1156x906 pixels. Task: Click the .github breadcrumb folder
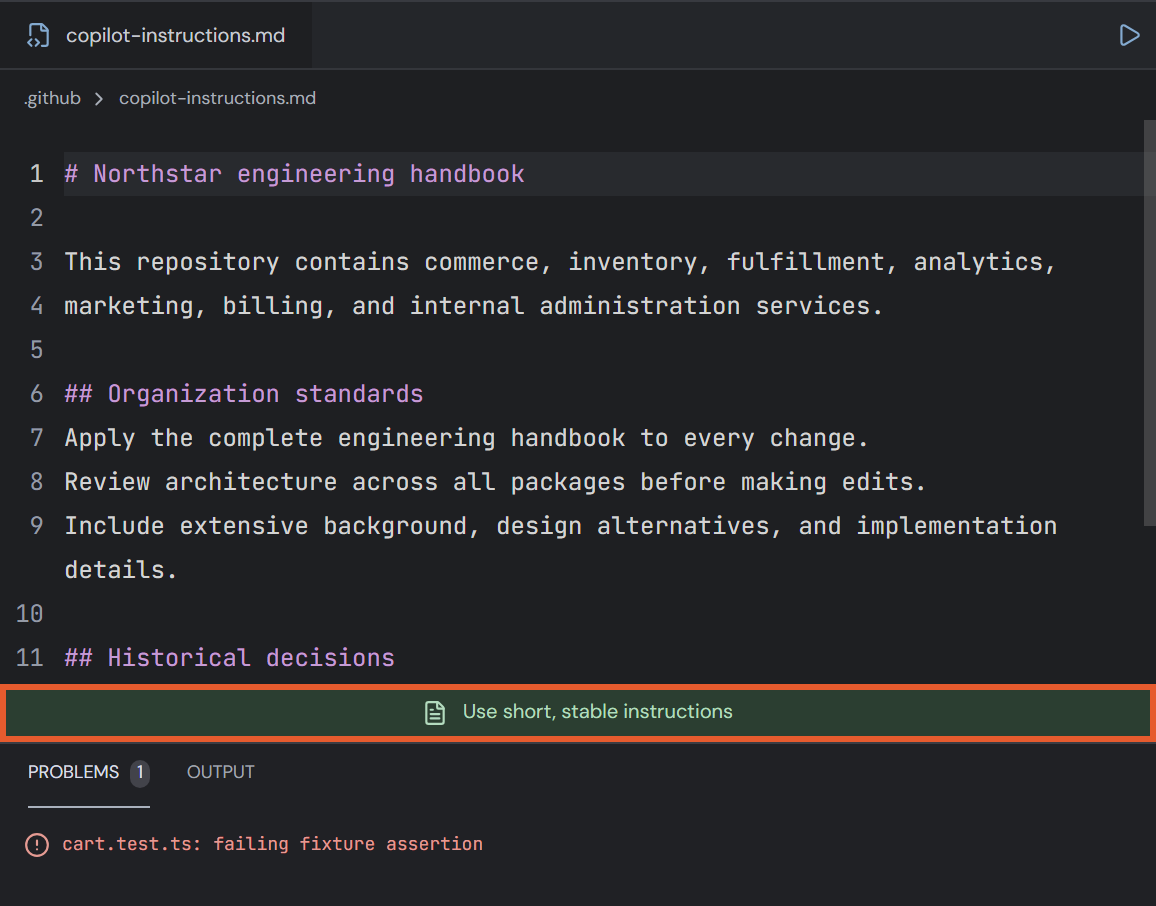tap(52, 98)
